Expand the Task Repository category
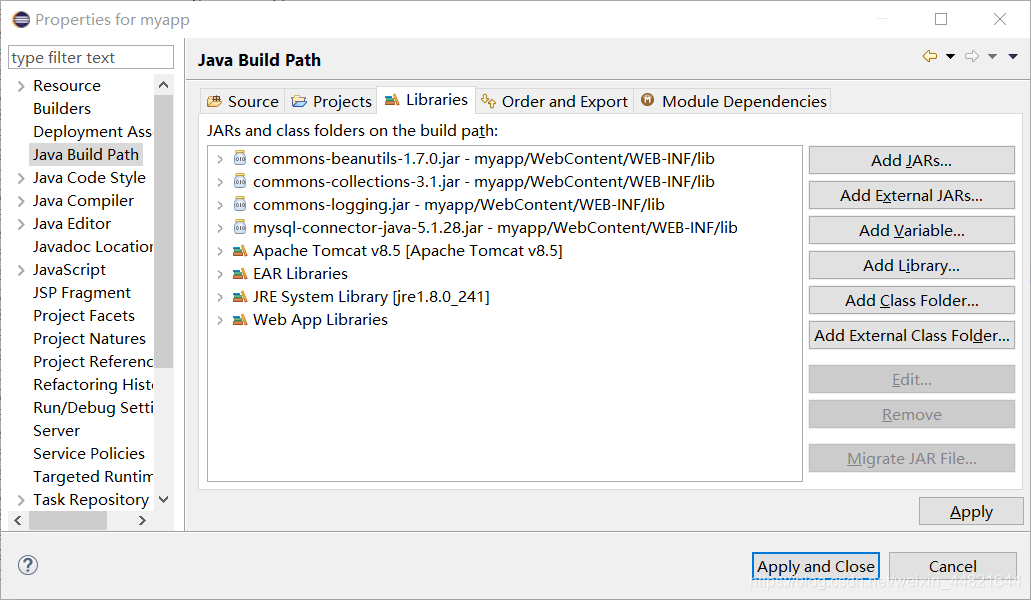The height and width of the screenshot is (600, 1031). pos(21,500)
